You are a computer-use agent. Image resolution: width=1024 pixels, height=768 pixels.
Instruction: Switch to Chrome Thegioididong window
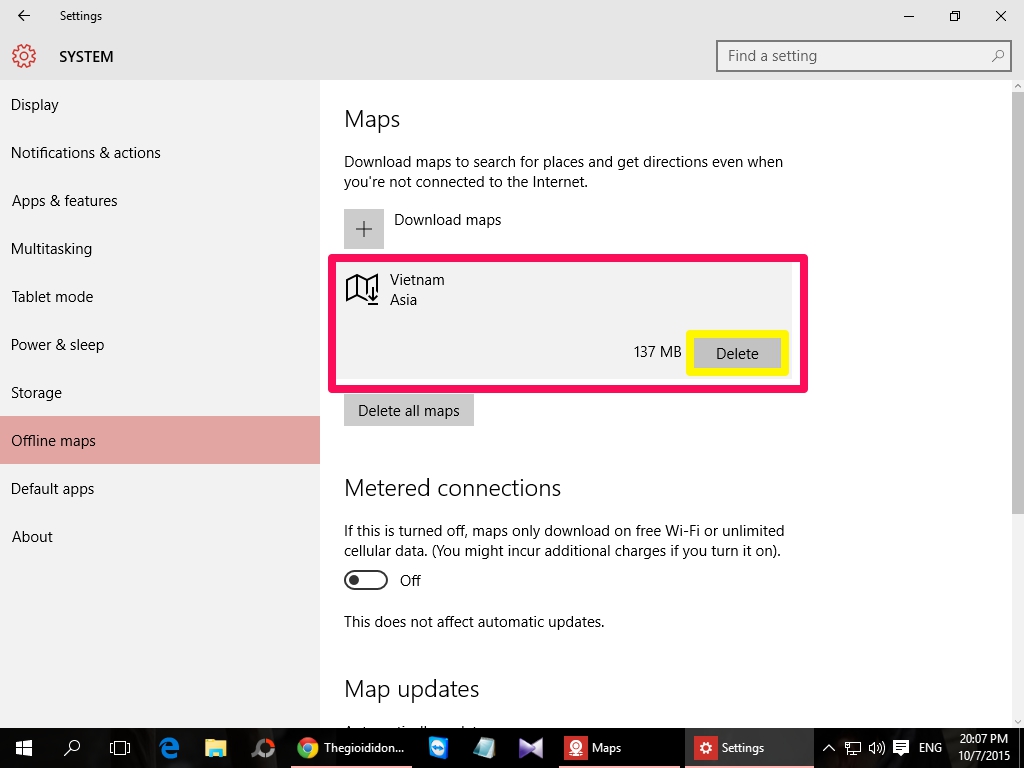[351, 748]
